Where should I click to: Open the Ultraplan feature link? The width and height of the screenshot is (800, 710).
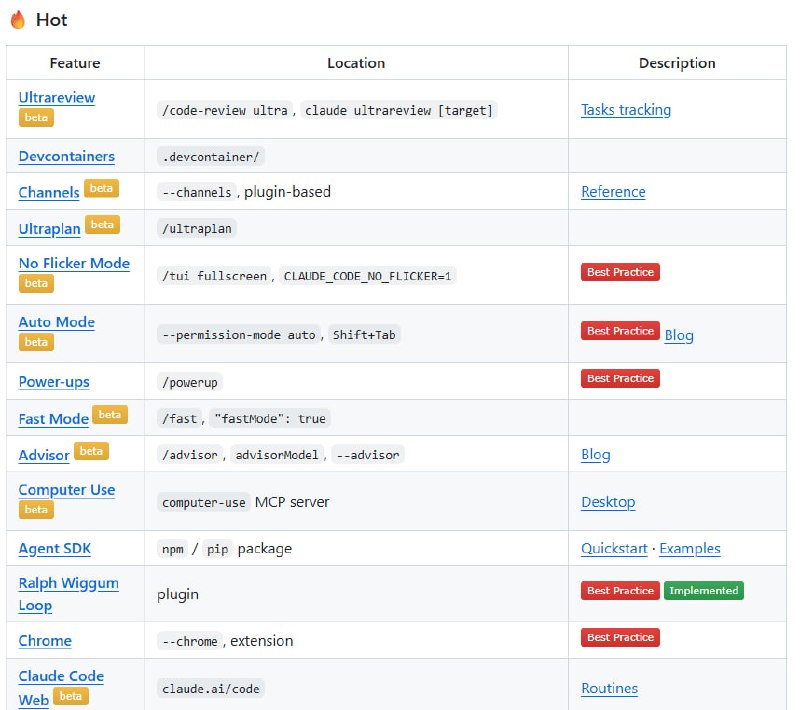click(x=49, y=229)
